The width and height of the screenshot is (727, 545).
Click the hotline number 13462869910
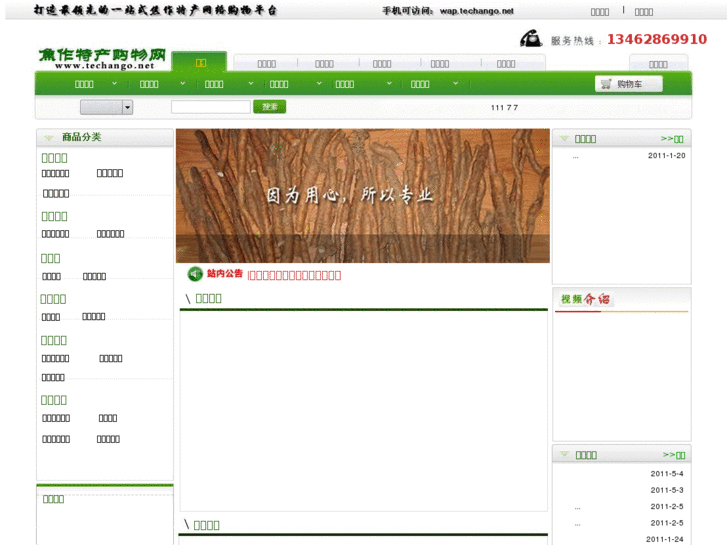click(657, 39)
